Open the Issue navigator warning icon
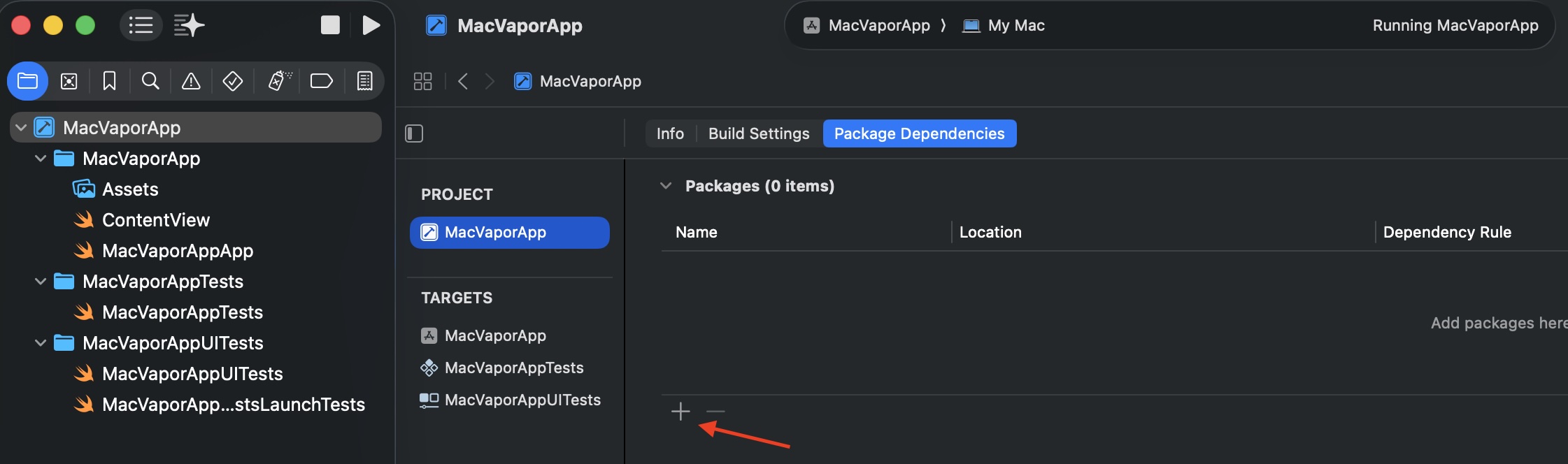This screenshot has width=1568, height=464. click(x=191, y=81)
